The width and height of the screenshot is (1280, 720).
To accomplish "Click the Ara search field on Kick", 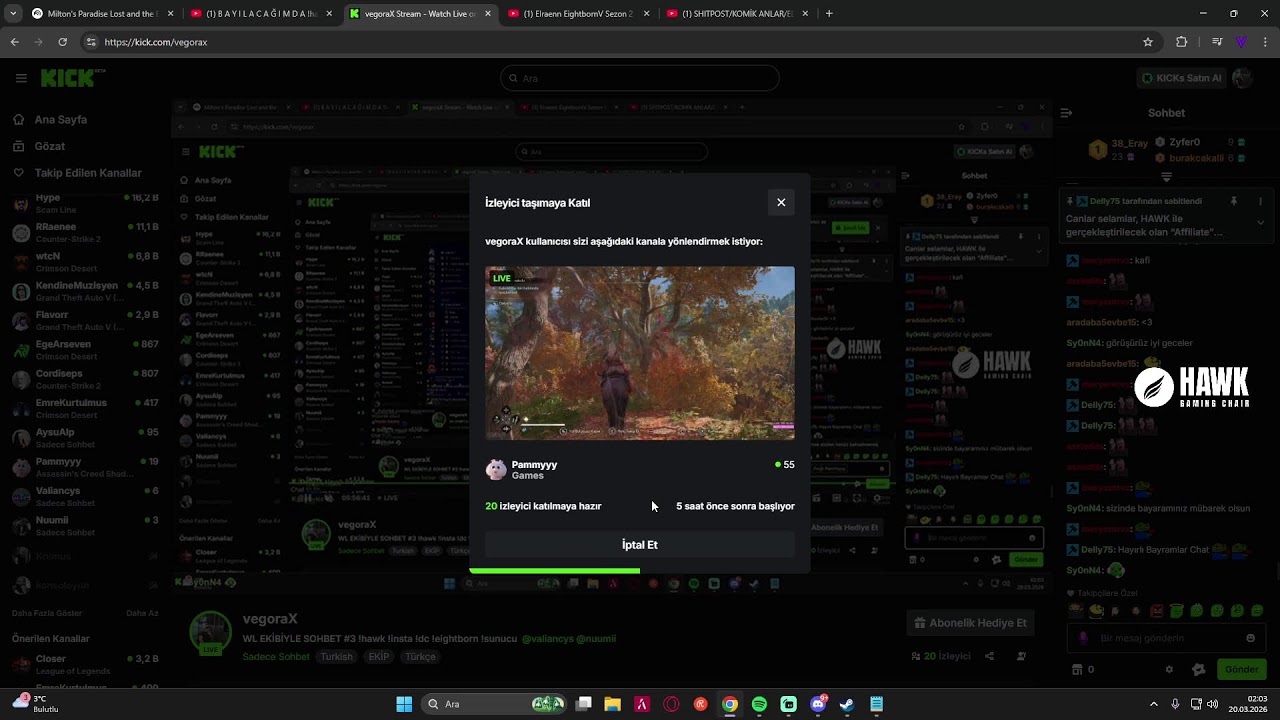I will pyautogui.click(x=640, y=78).
